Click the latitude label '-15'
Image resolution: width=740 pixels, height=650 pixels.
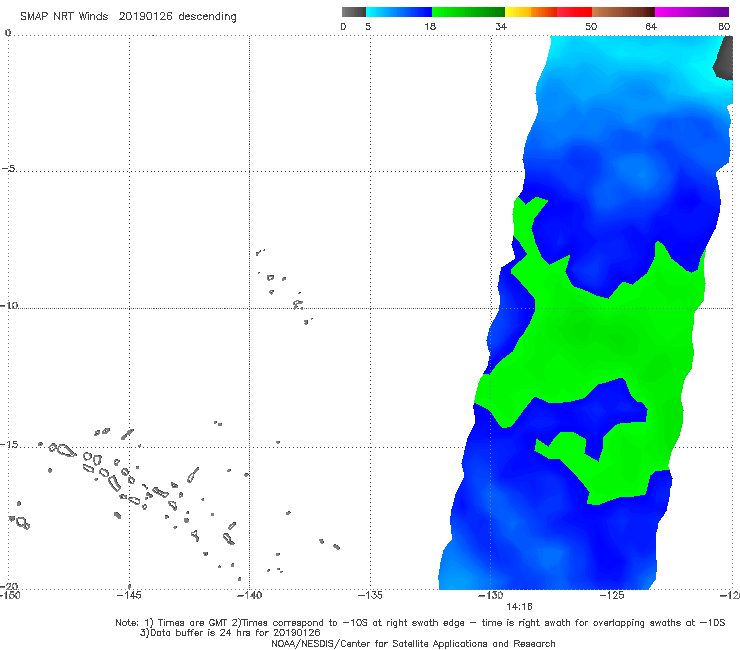click(x=9, y=444)
